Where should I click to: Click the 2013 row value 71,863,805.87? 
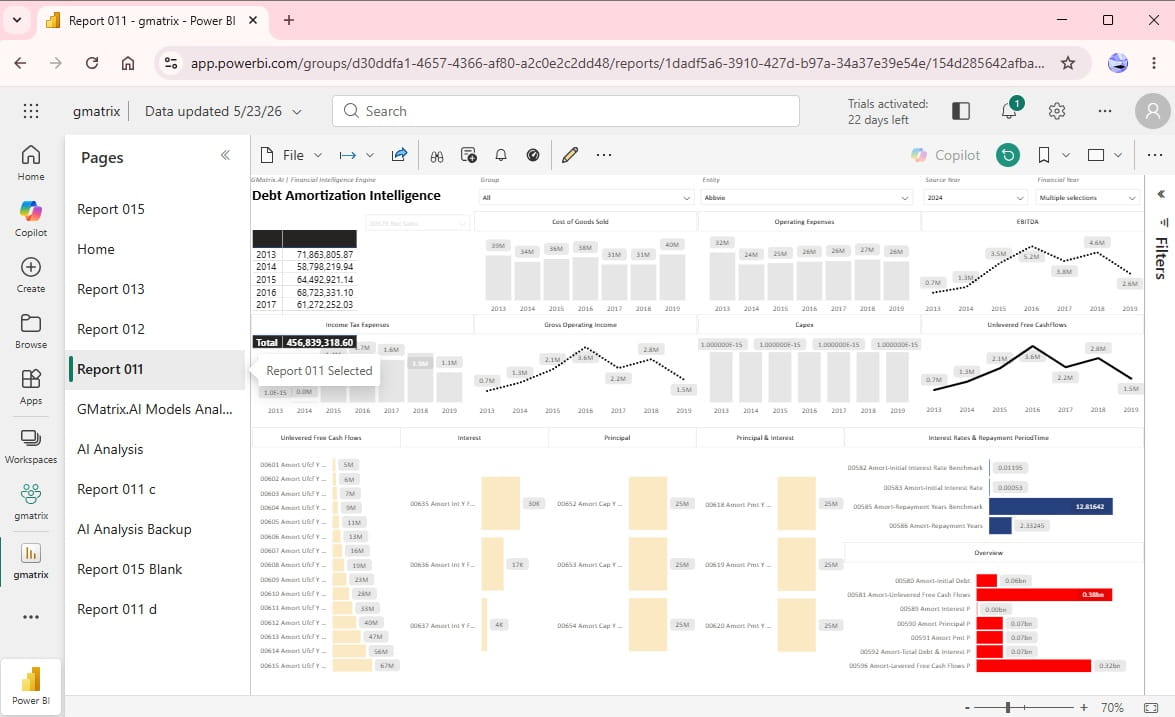pyautogui.click(x=324, y=255)
